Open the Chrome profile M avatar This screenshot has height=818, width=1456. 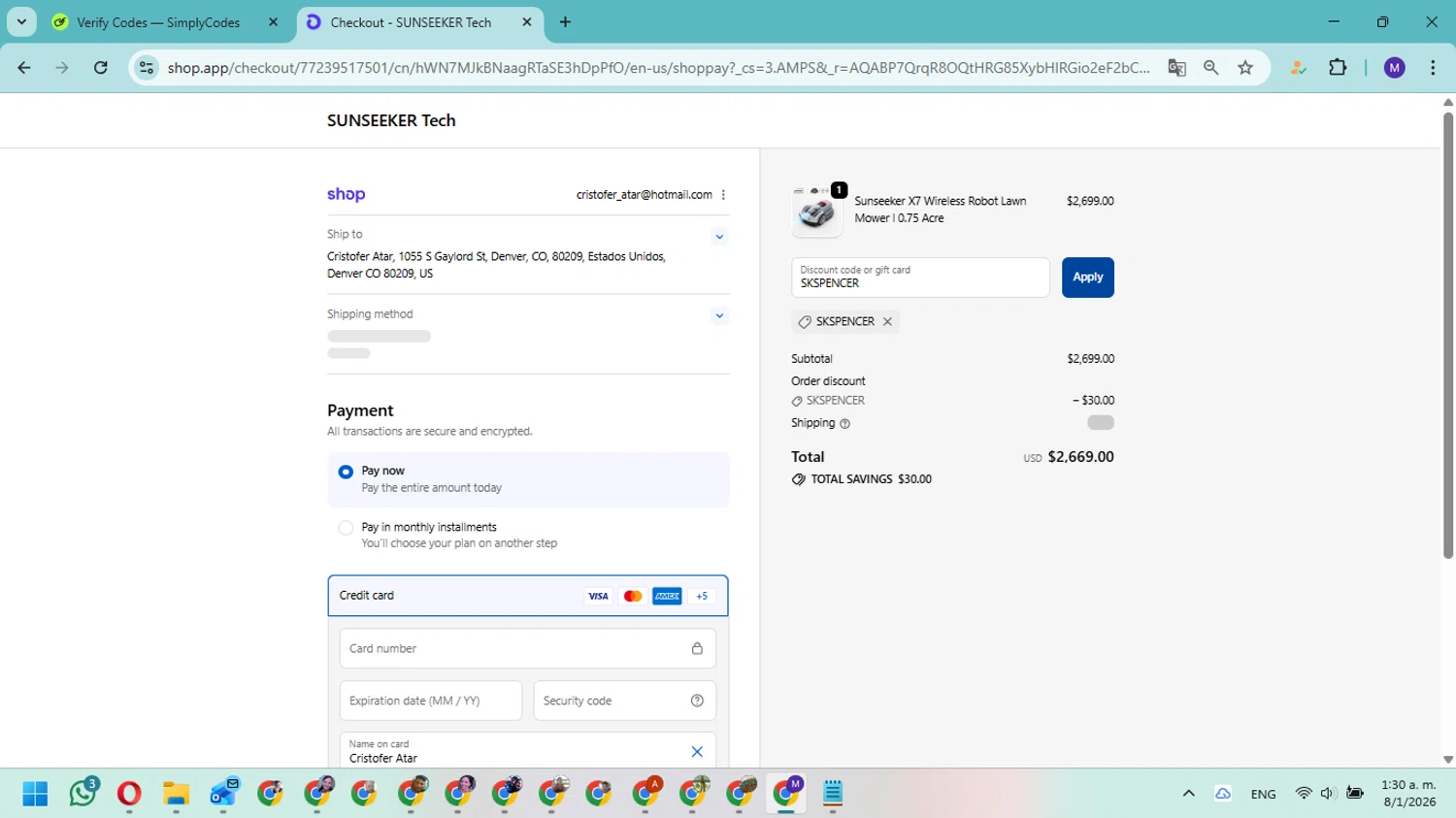1395,68
